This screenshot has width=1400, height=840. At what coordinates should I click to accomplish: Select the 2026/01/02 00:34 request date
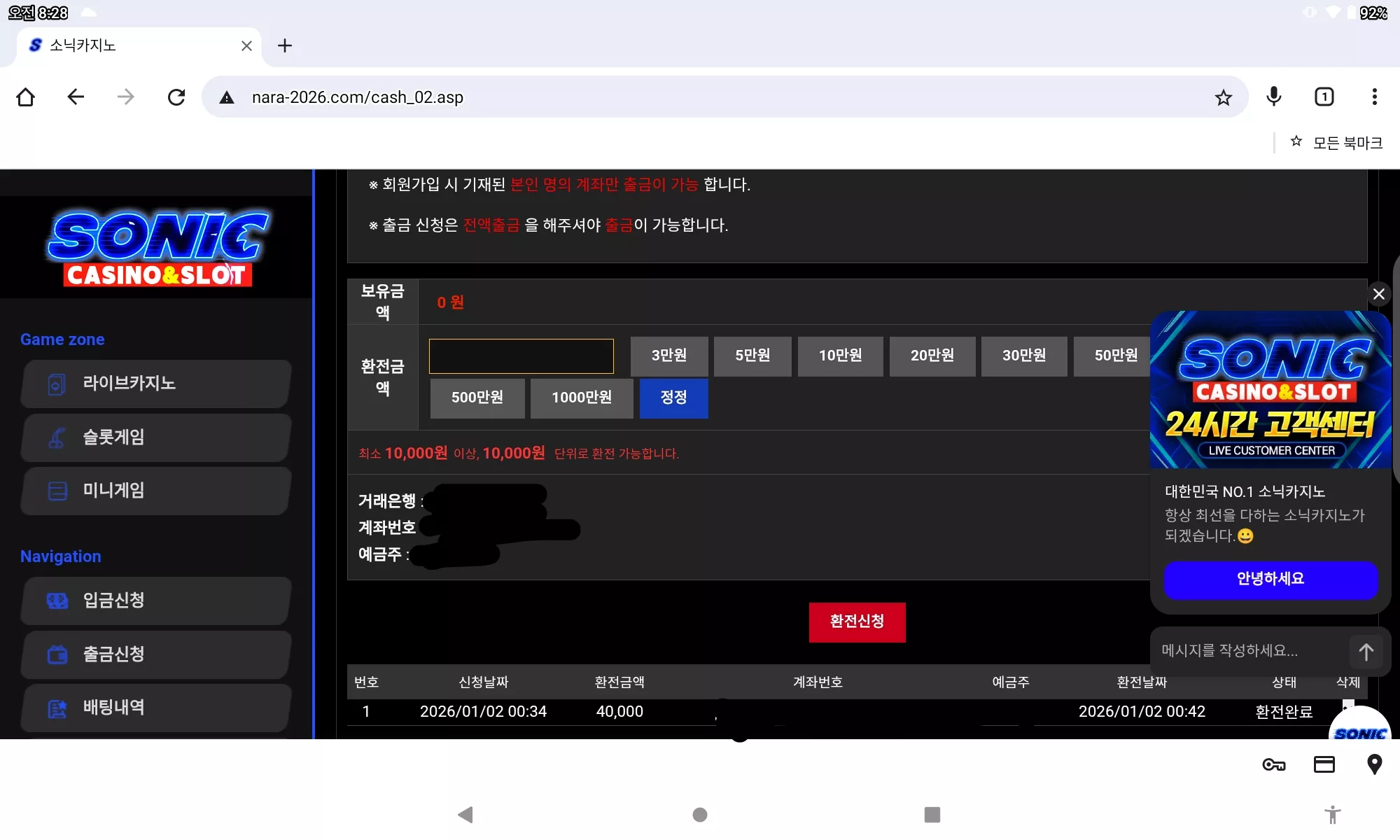click(x=483, y=712)
